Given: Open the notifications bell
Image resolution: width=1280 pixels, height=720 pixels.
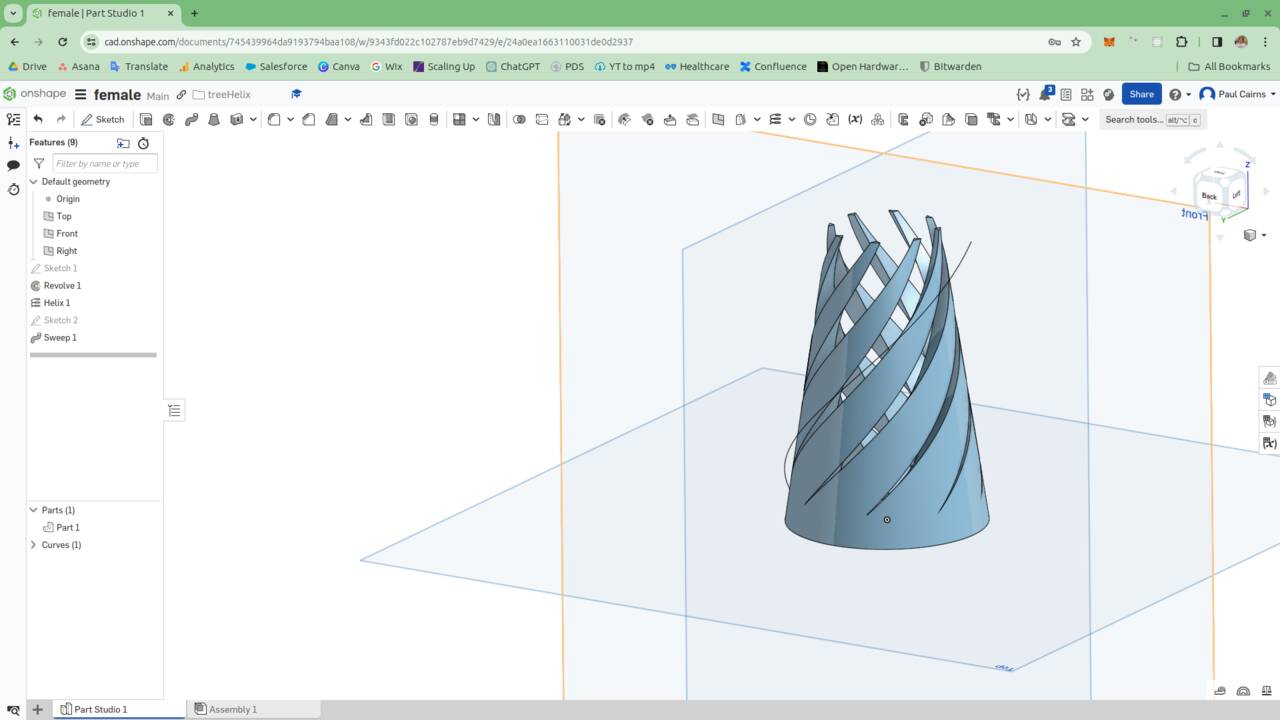Looking at the screenshot, I should click(1045, 94).
